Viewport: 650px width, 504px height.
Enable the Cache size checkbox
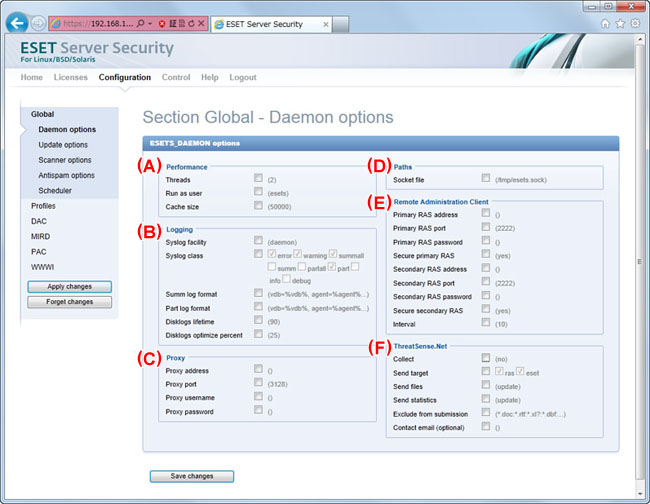(x=258, y=205)
